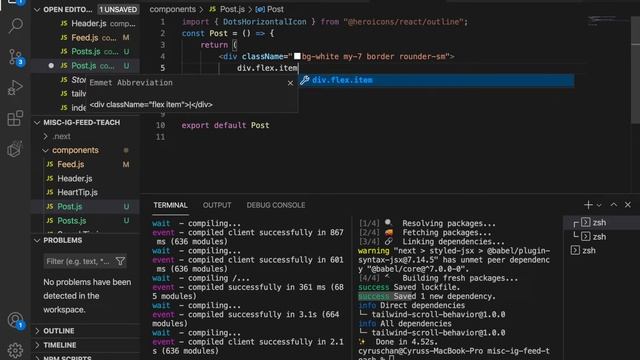Click the filter funnel icon in Problems
Image resolution: width=640 pixels, height=360 pixels.
(120, 261)
